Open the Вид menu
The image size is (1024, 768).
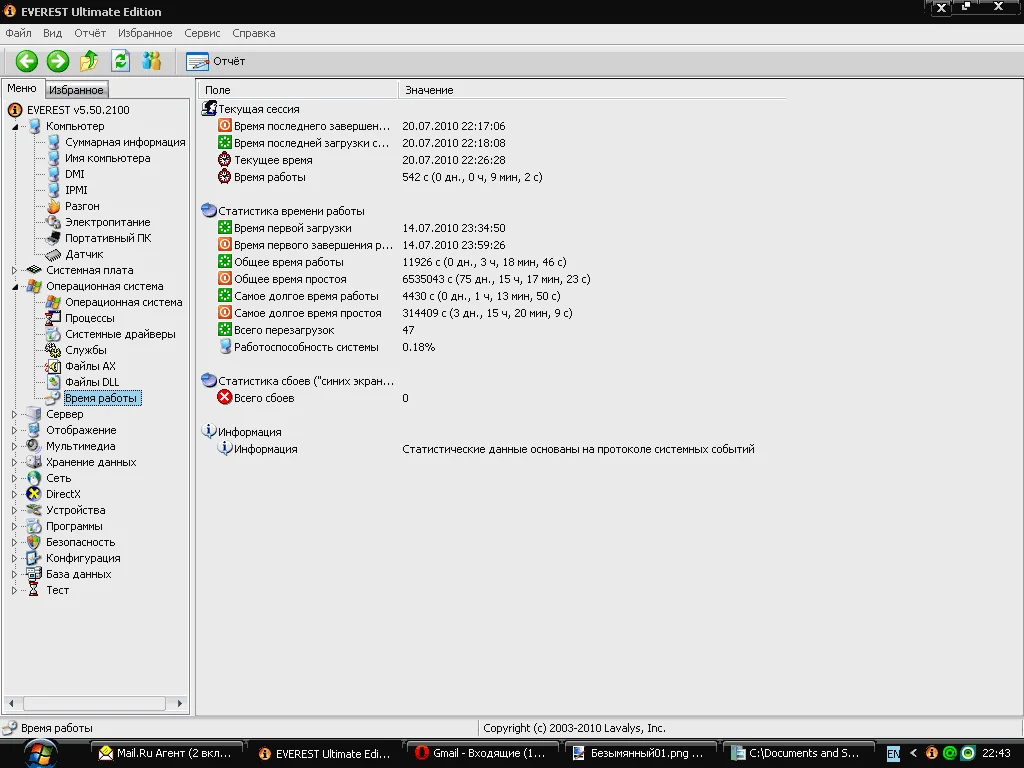[52, 33]
